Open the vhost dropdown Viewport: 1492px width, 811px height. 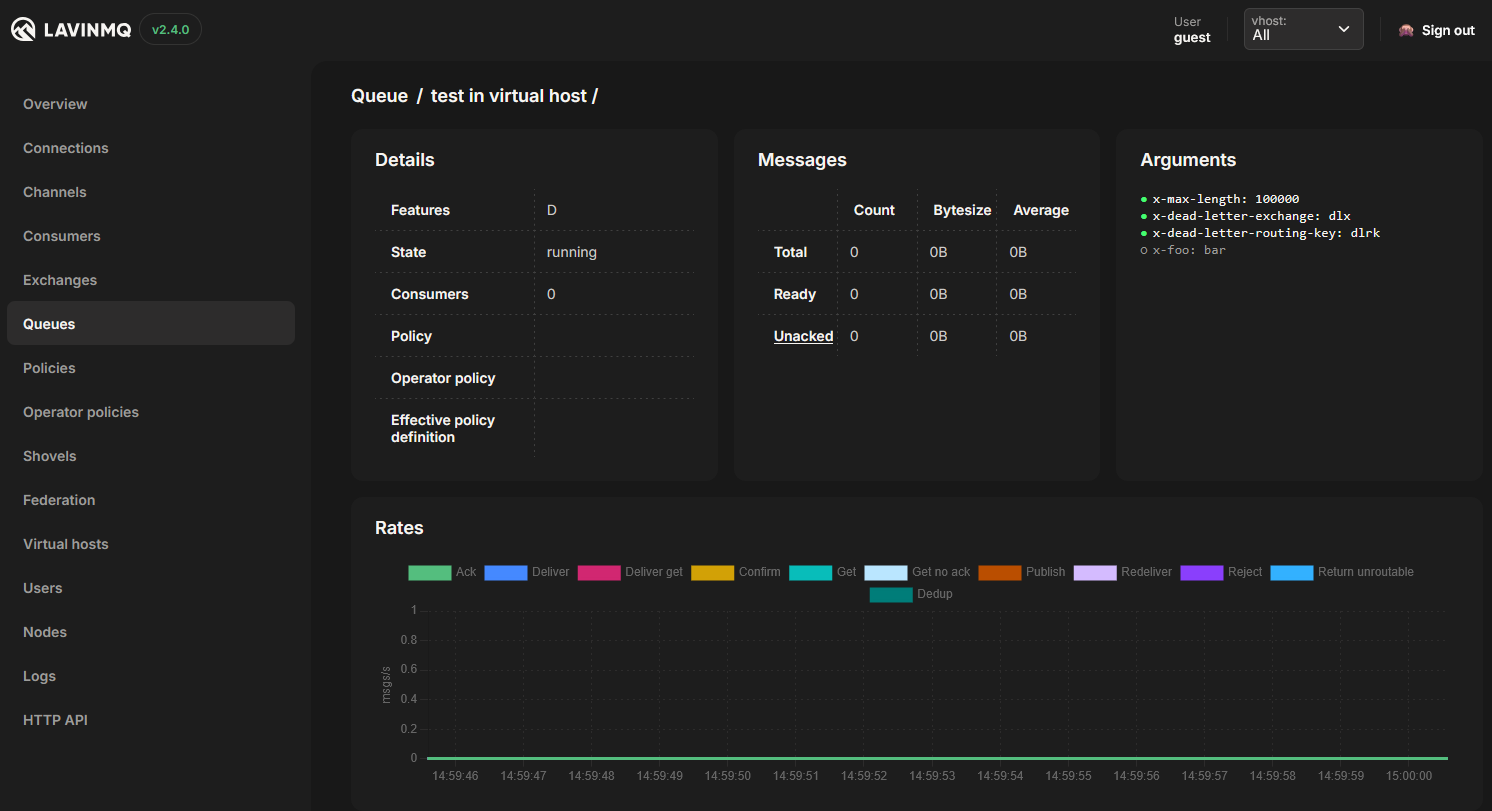[1303, 29]
